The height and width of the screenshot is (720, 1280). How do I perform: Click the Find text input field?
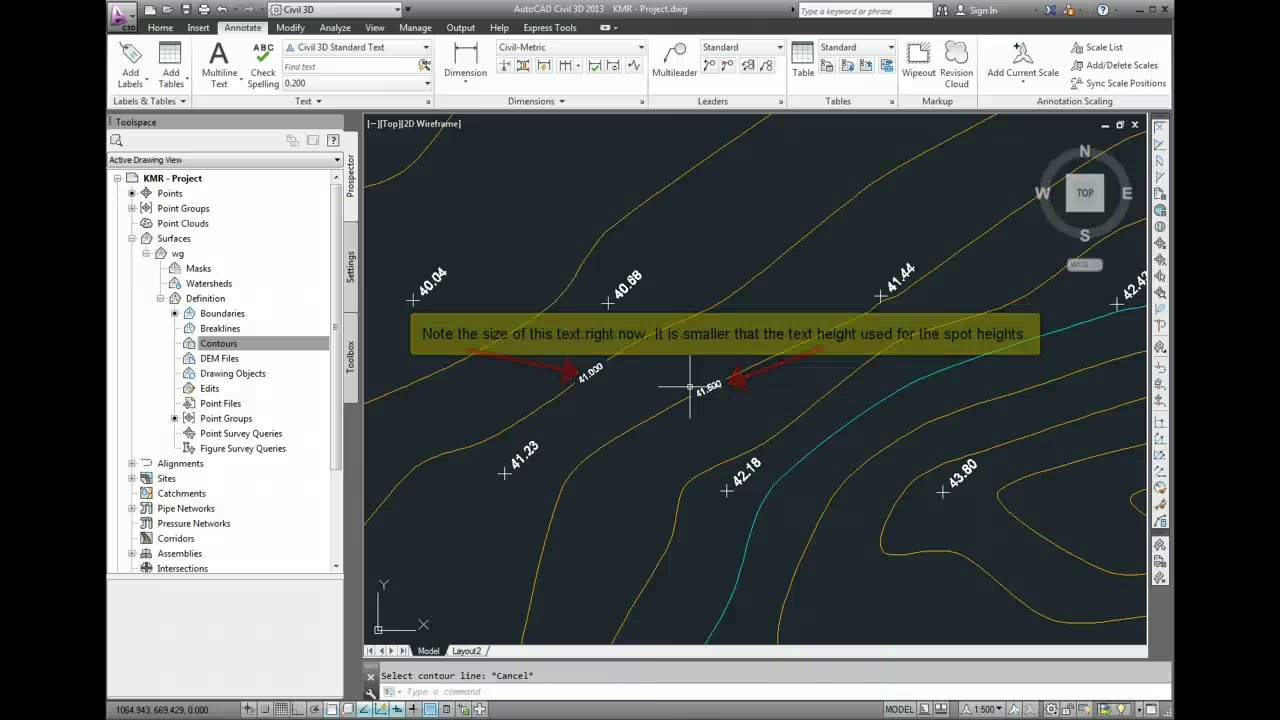[350, 66]
